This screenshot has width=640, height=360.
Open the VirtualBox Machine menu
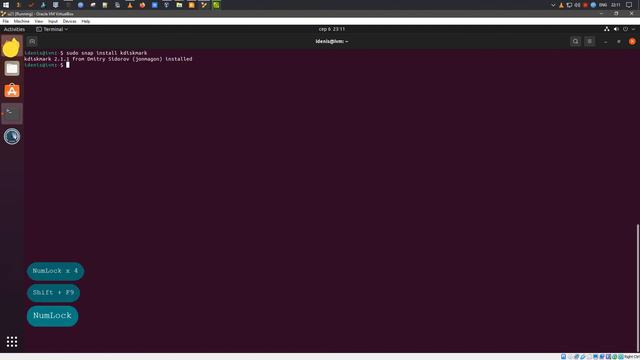coord(22,21)
